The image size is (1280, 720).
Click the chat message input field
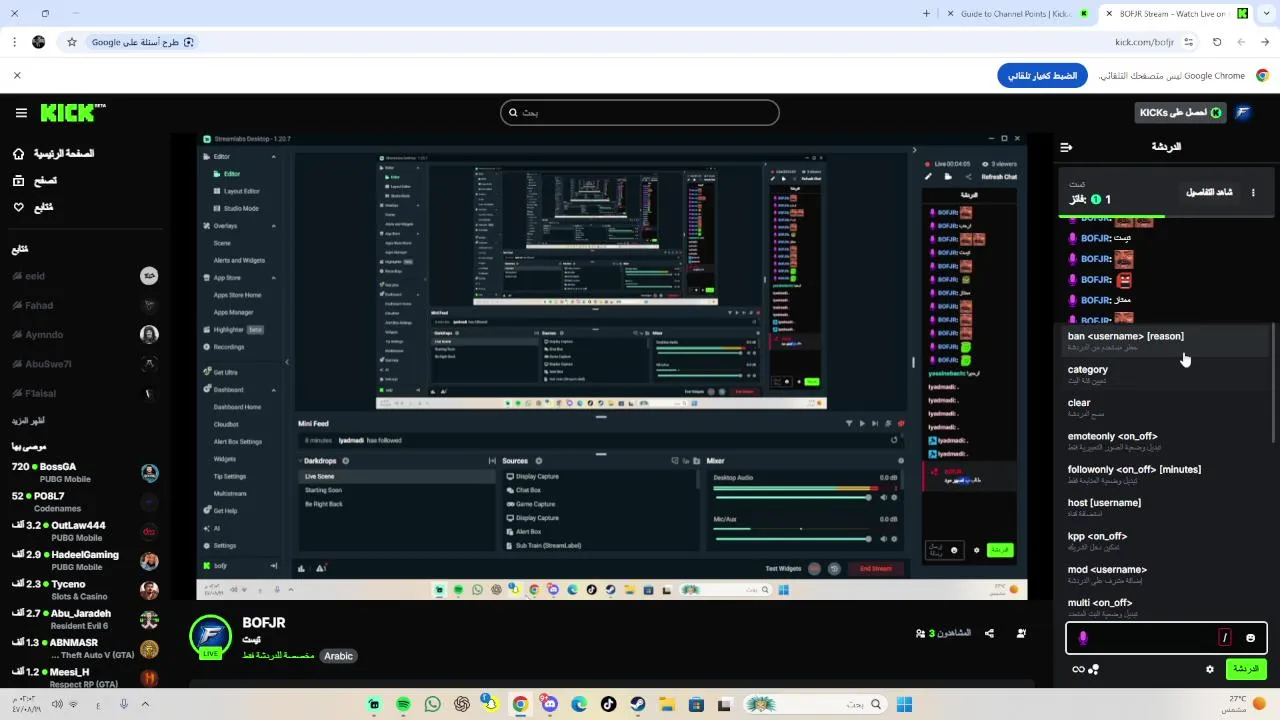tap(1166, 638)
